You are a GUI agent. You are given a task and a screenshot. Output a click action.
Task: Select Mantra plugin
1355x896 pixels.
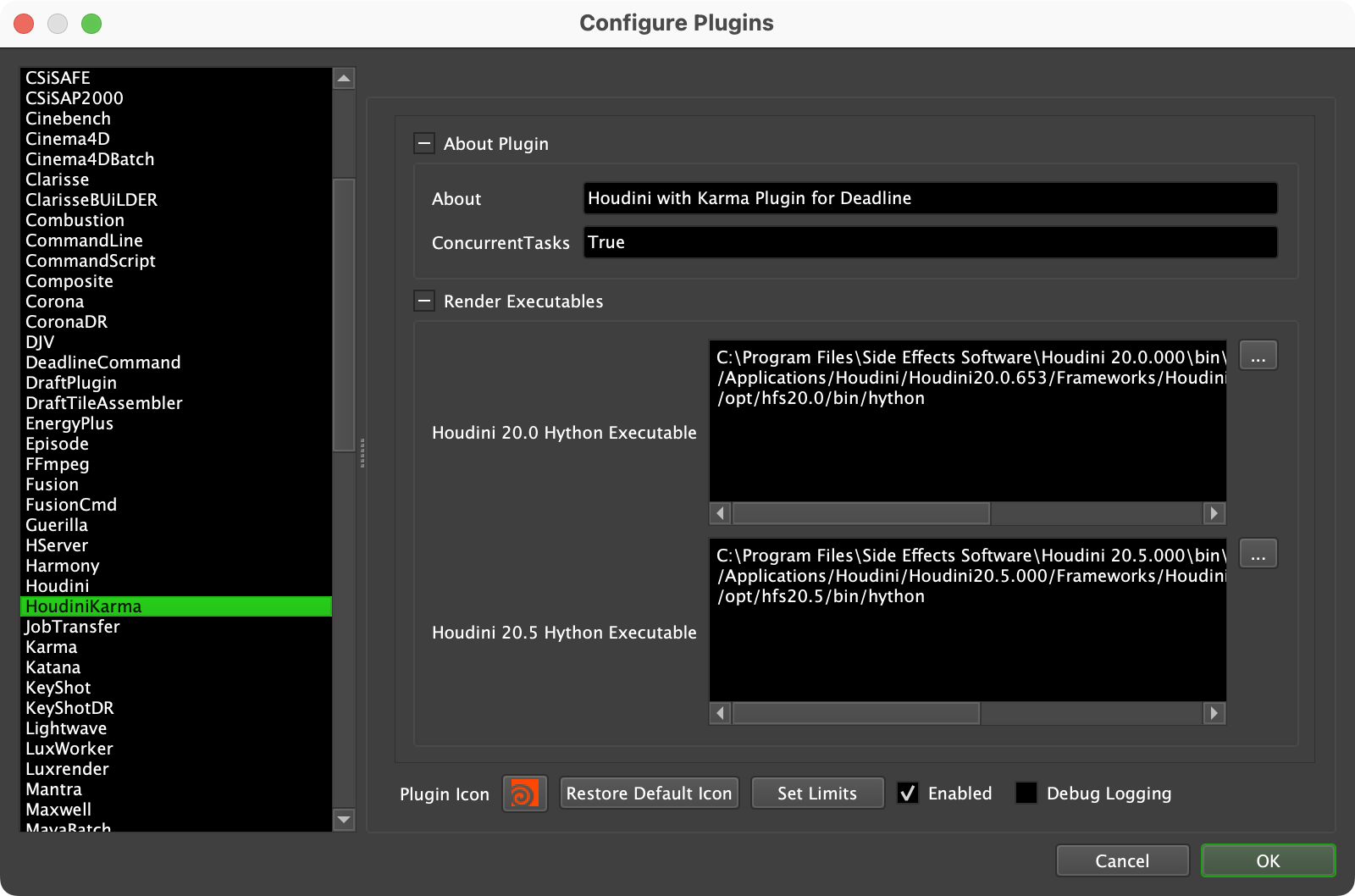176,789
